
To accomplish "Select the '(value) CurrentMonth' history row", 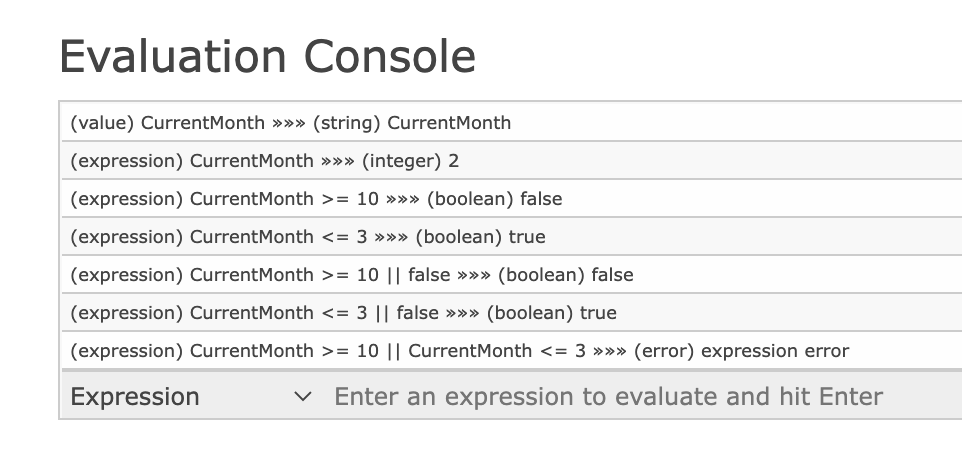I will point(512,123).
